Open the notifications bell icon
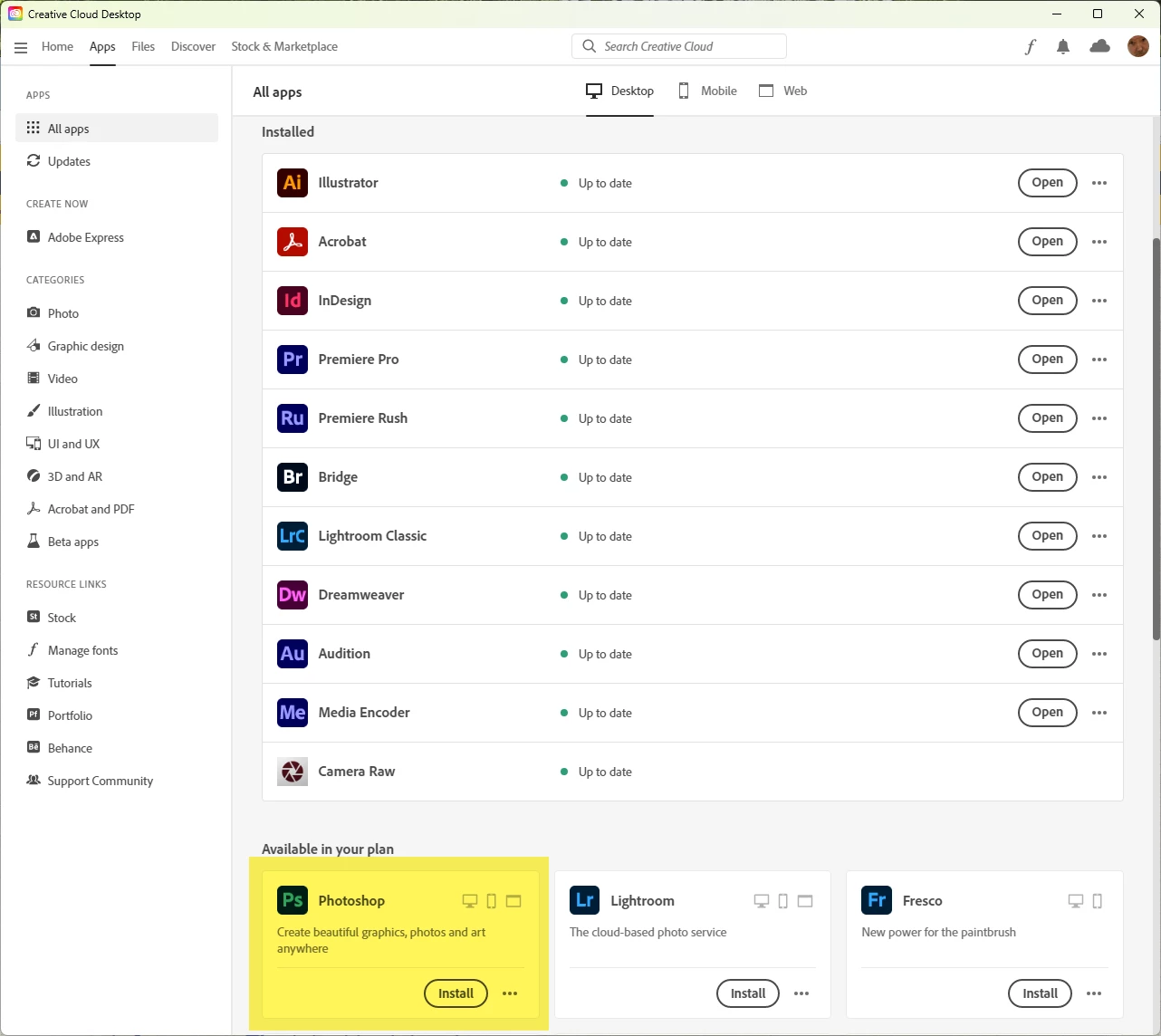The width and height of the screenshot is (1161, 1036). tap(1063, 47)
